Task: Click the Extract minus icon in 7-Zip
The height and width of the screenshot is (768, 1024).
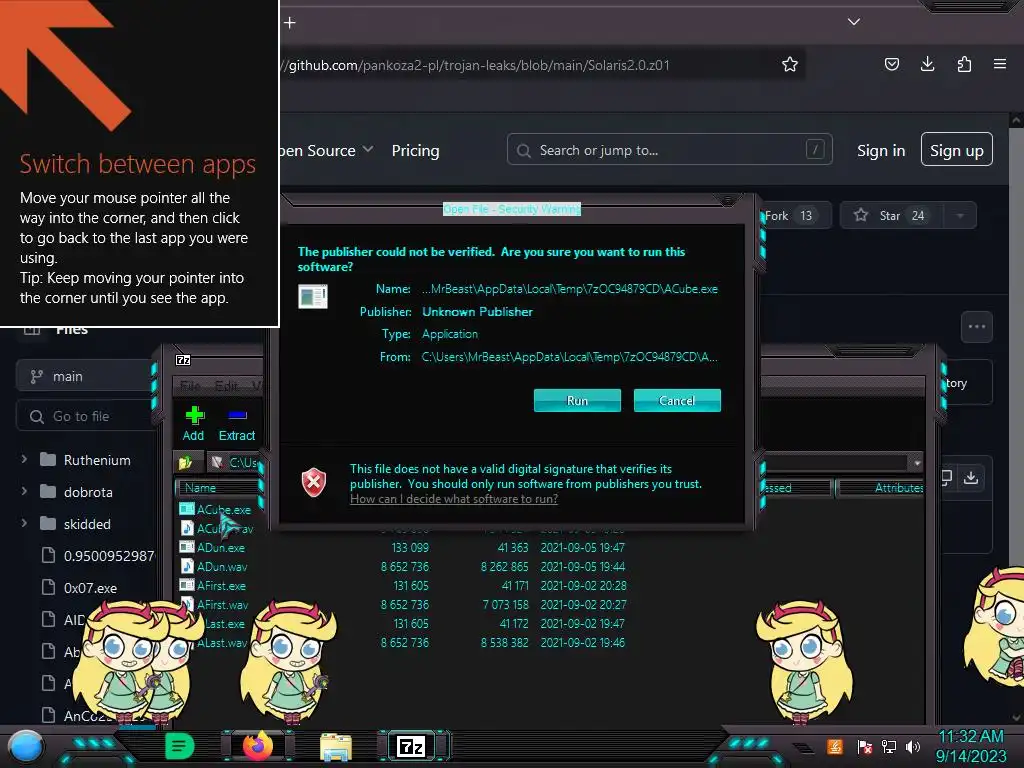Action: coord(237,415)
